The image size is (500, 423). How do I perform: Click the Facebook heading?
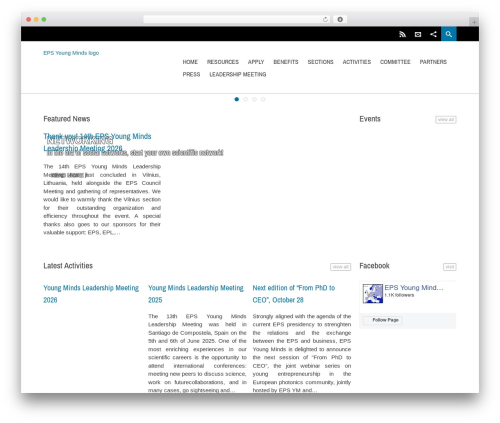click(374, 266)
